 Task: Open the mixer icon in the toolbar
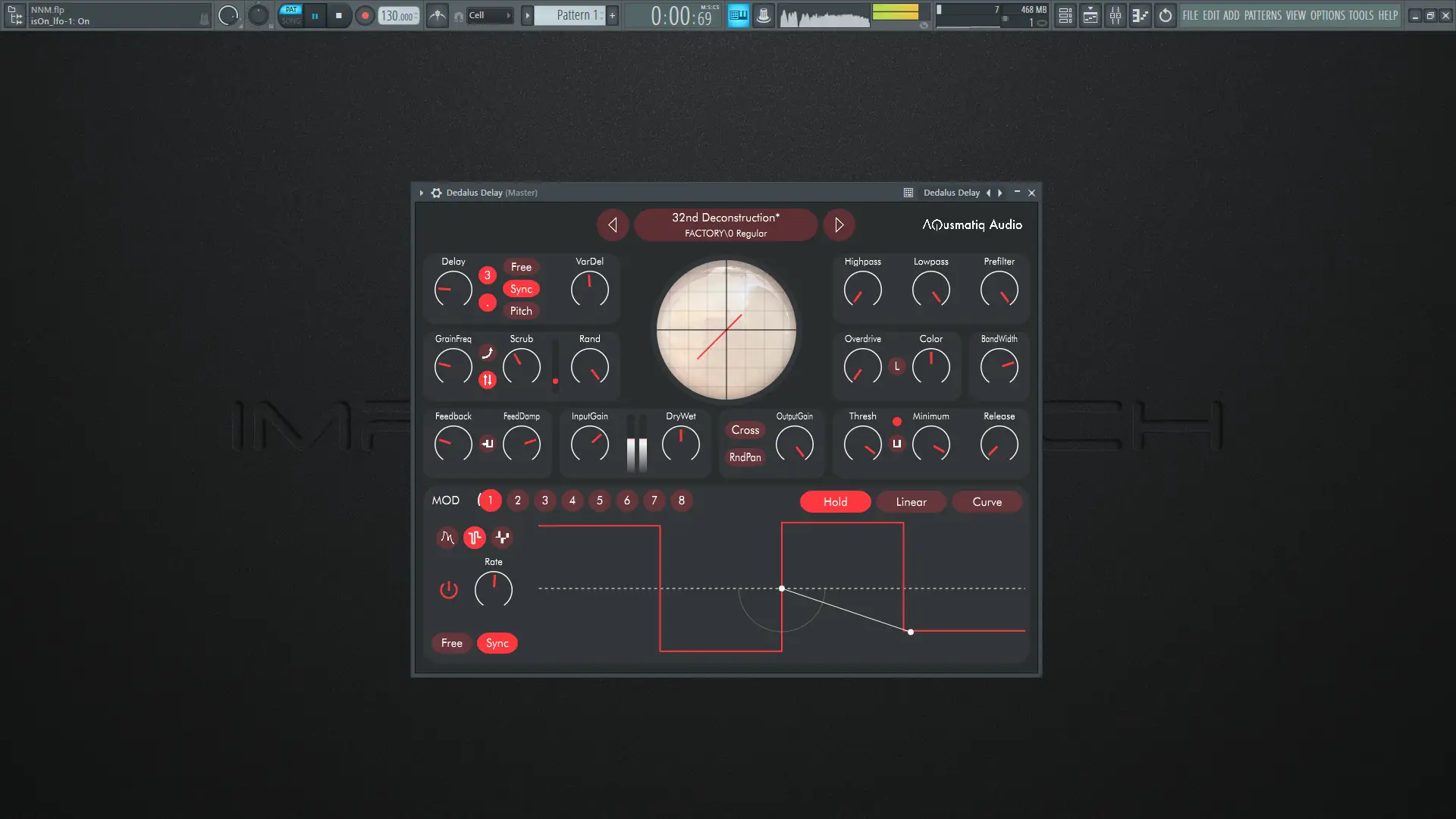(1116, 15)
